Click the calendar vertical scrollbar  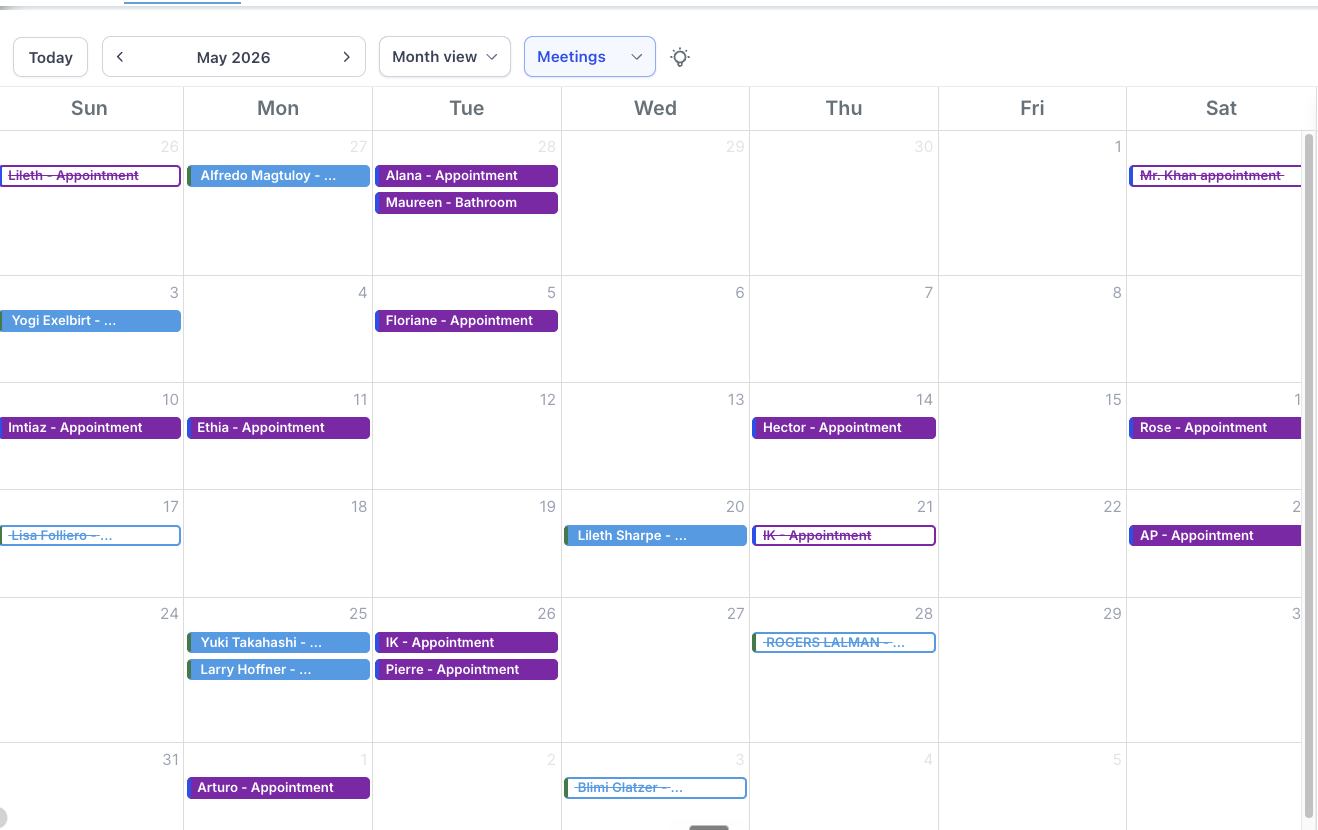click(x=1310, y=475)
